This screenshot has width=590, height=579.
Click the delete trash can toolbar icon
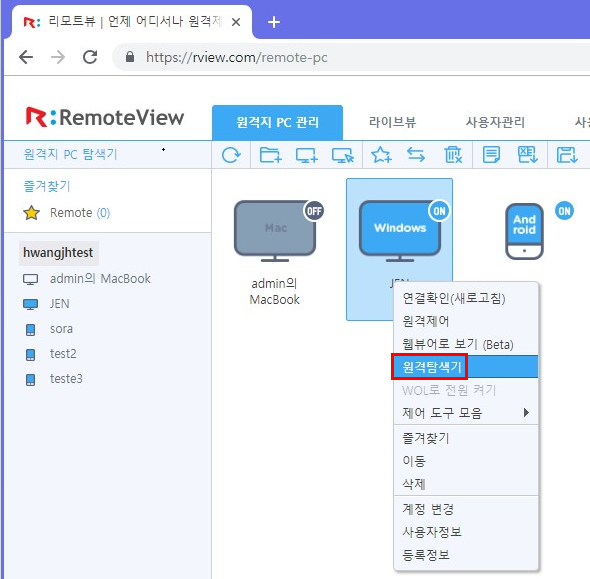(x=452, y=155)
